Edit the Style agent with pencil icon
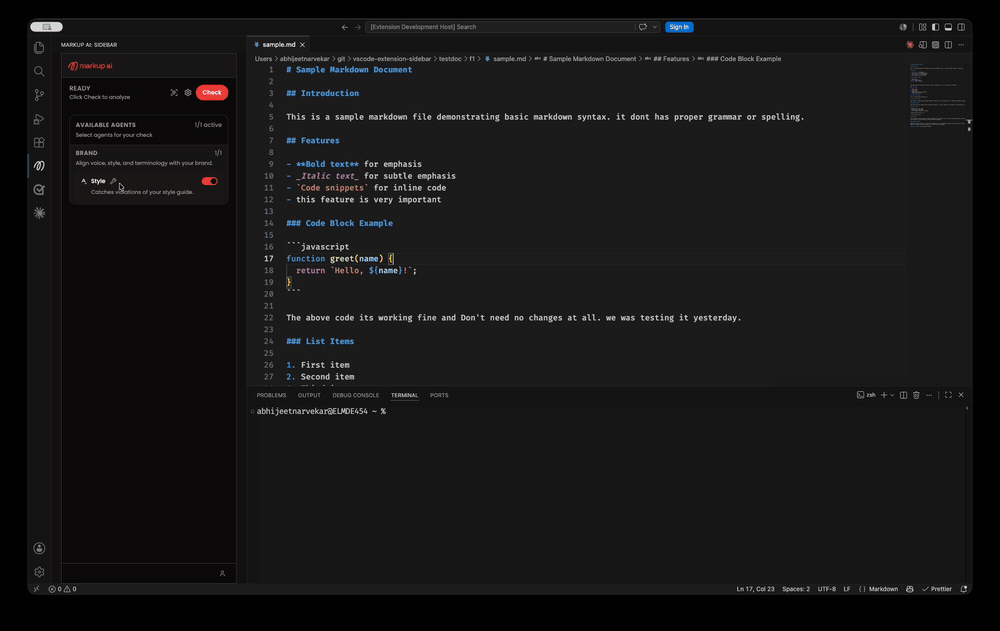Screen dimensions: 1000x631 point(113,181)
